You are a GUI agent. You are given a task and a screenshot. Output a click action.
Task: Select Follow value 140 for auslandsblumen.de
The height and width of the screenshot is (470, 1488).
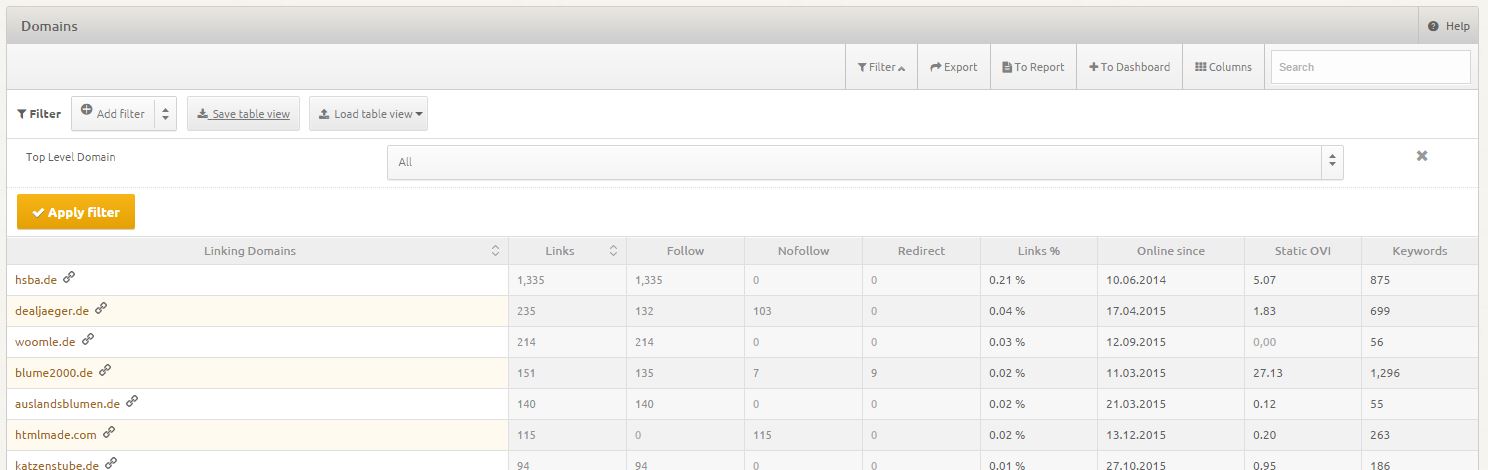coord(644,404)
